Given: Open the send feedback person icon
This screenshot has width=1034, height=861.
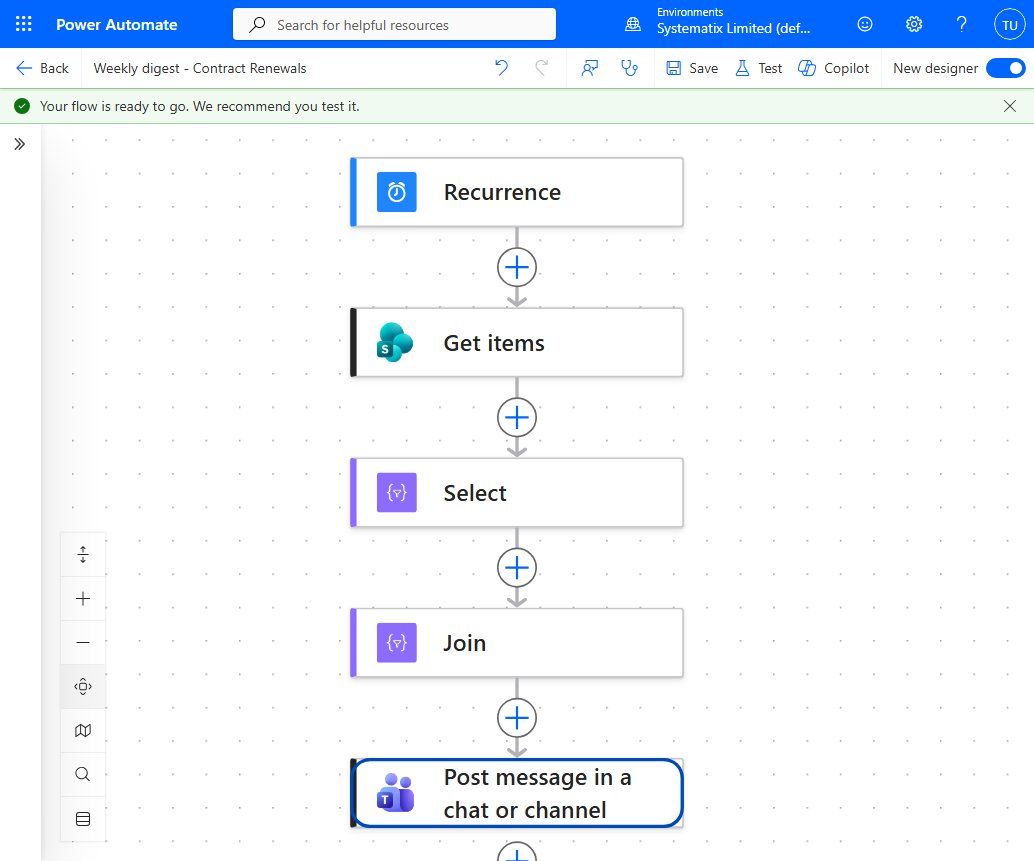Looking at the screenshot, I should 590,68.
